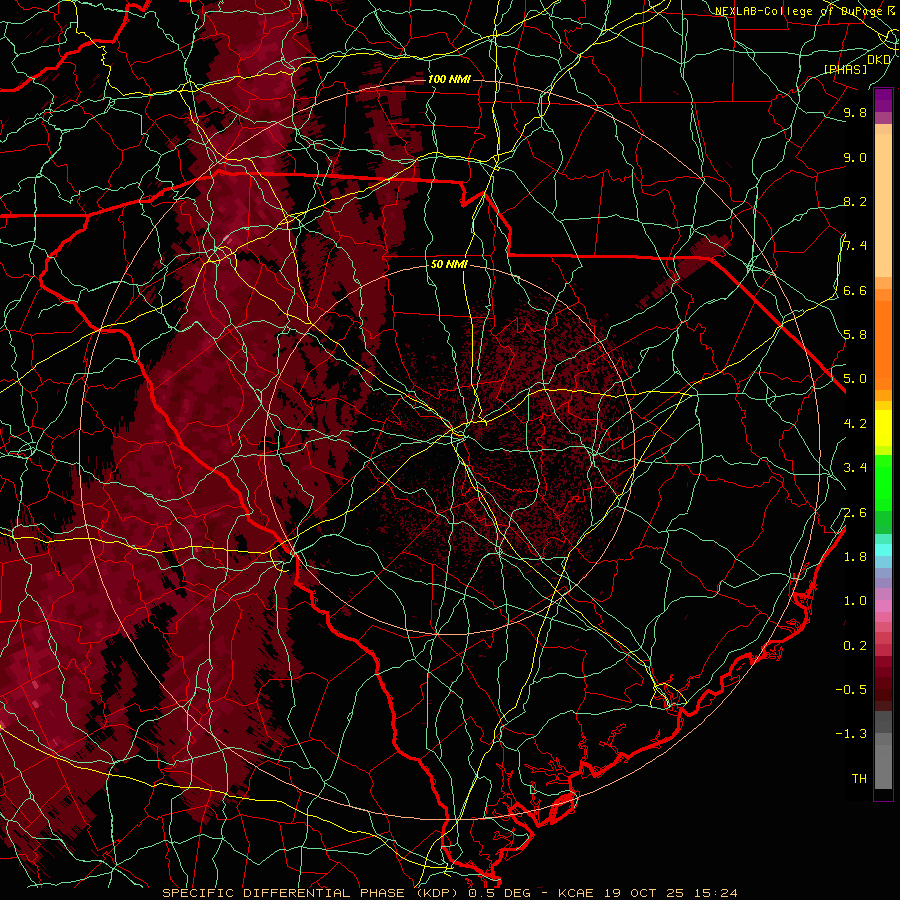The height and width of the screenshot is (900, 900).
Task: Click the -0.5 legend value
Action: tap(851, 690)
